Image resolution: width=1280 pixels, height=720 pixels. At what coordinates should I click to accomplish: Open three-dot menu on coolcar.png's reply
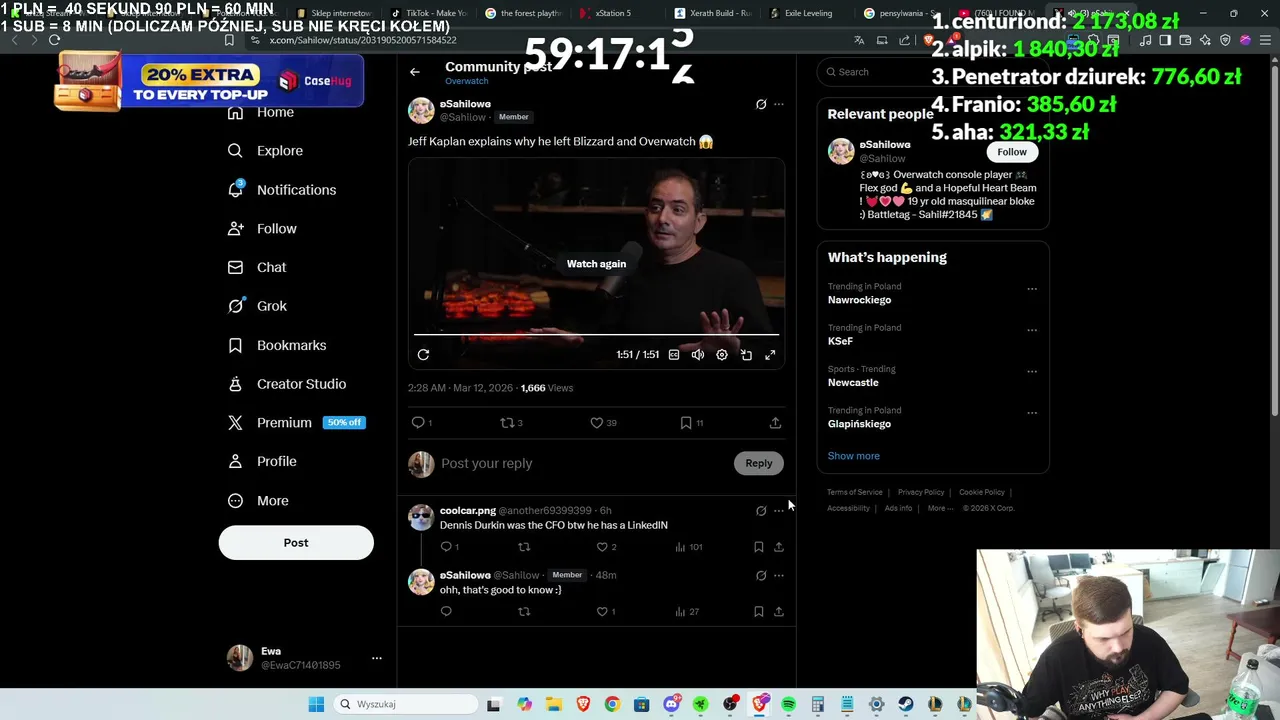coord(779,511)
